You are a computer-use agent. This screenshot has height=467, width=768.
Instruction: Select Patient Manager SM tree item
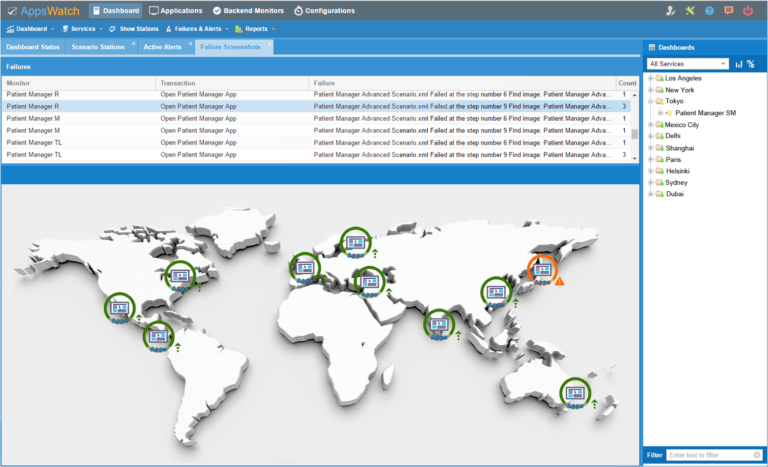705,113
